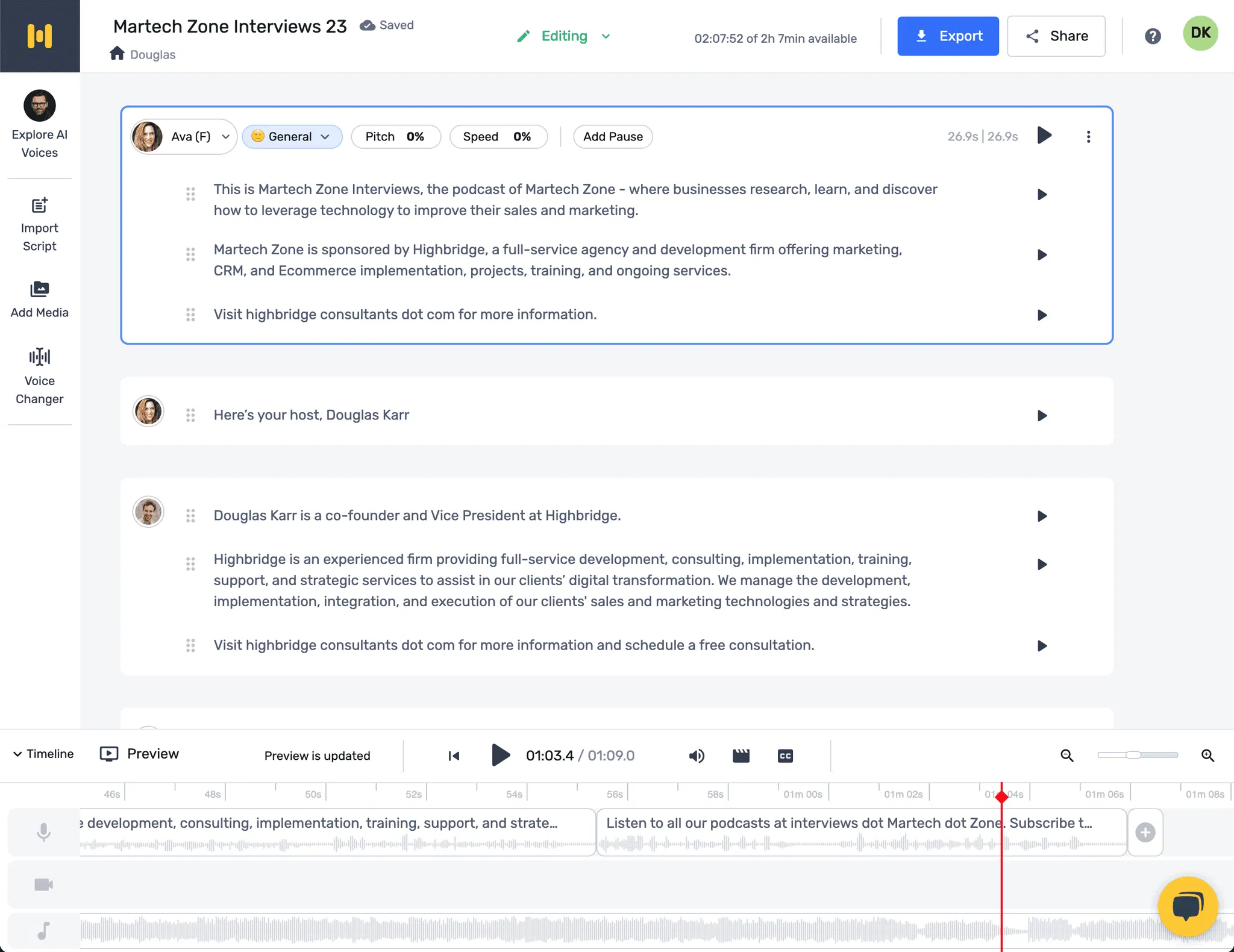This screenshot has width=1234, height=952.
Task: Click the blue Export button
Action: click(947, 36)
